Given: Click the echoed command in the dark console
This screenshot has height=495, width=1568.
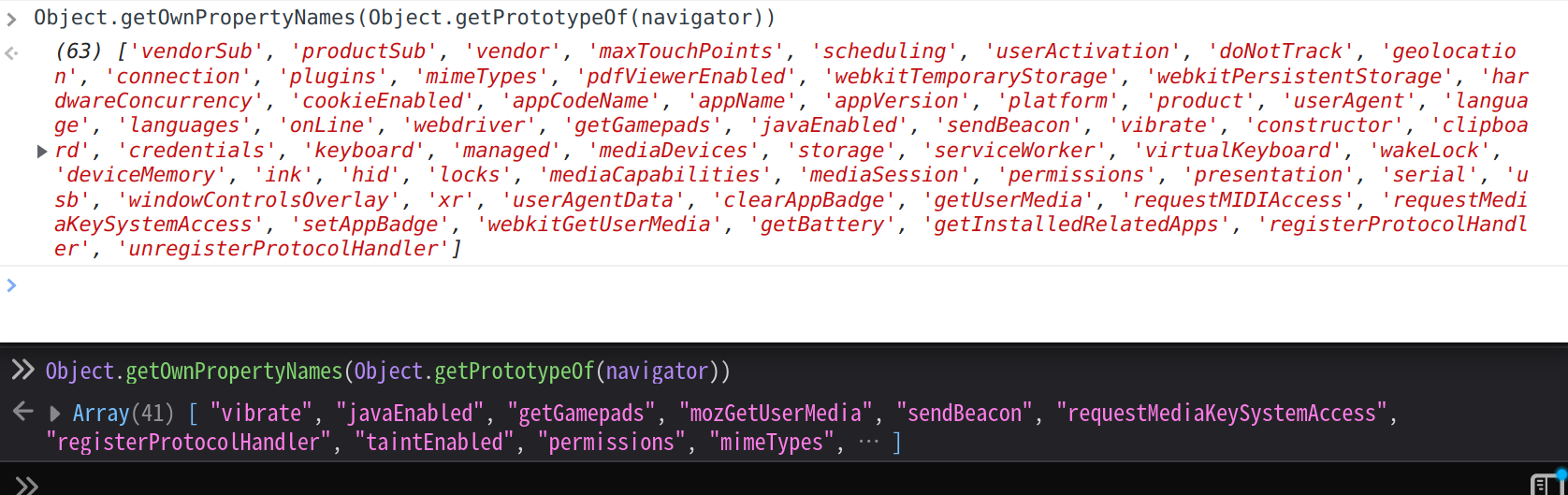Looking at the screenshot, I should tap(387, 371).
